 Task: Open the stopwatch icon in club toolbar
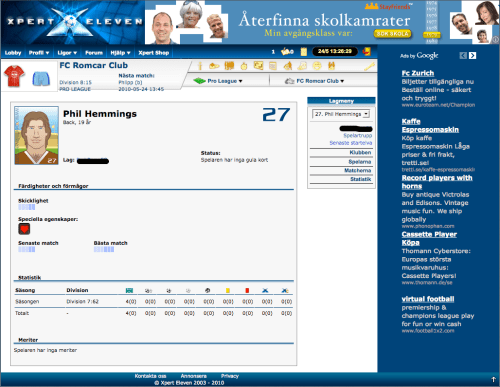click(244, 66)
